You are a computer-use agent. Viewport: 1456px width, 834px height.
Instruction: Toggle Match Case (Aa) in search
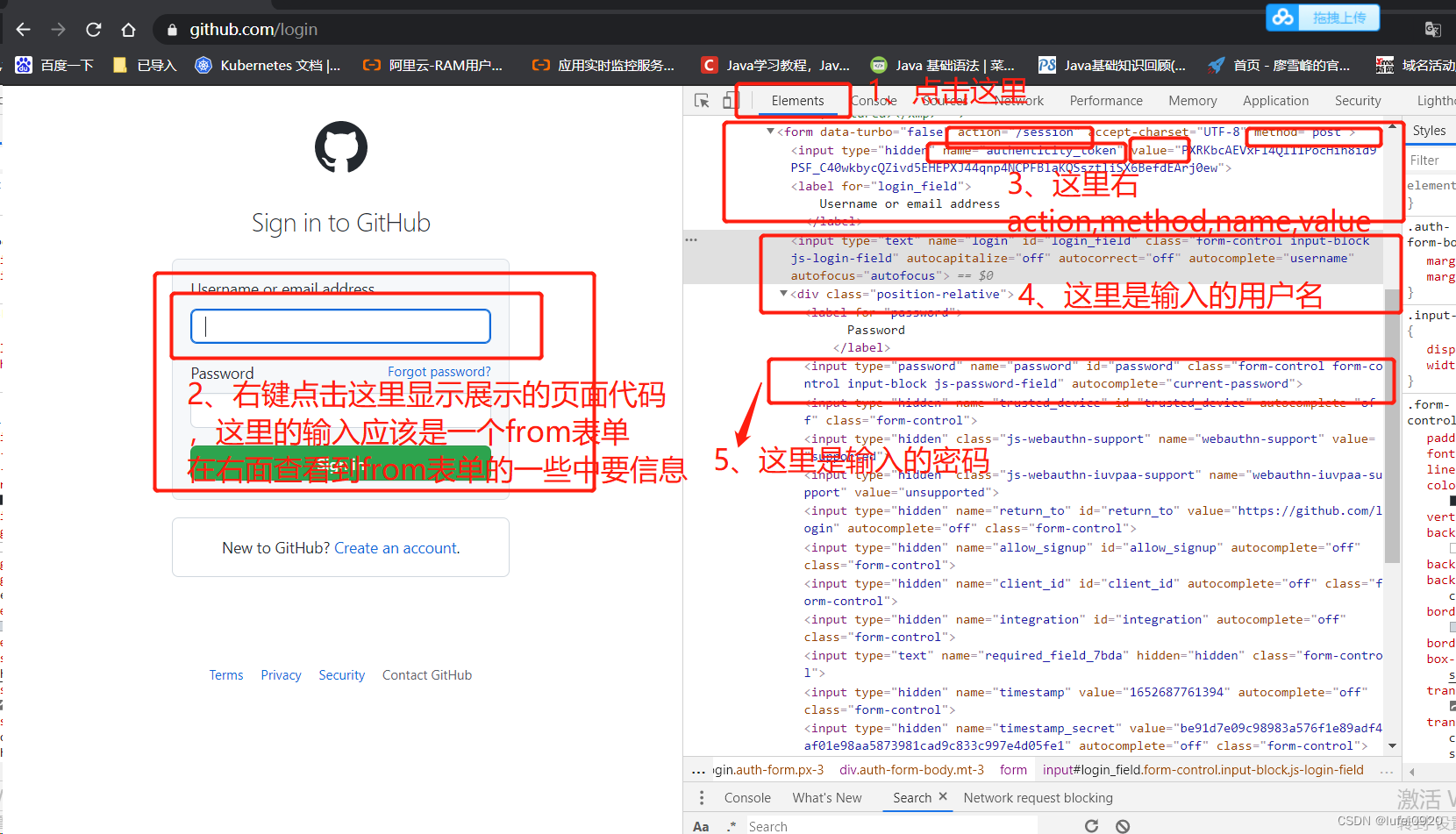[x=701, y=826]
